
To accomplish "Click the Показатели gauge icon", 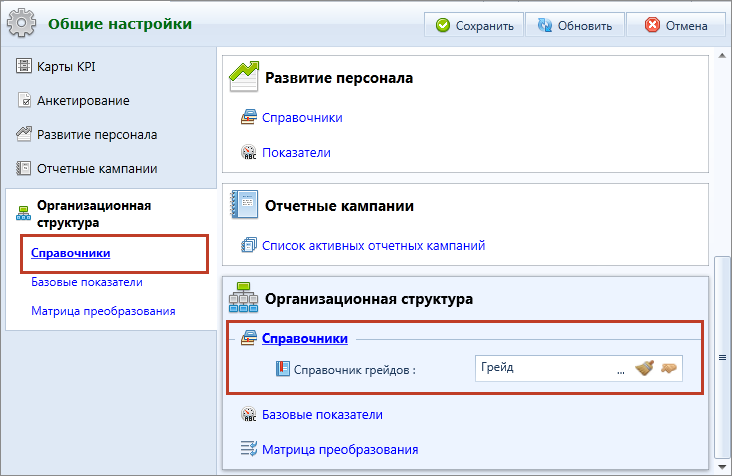I will coord(249,152).
